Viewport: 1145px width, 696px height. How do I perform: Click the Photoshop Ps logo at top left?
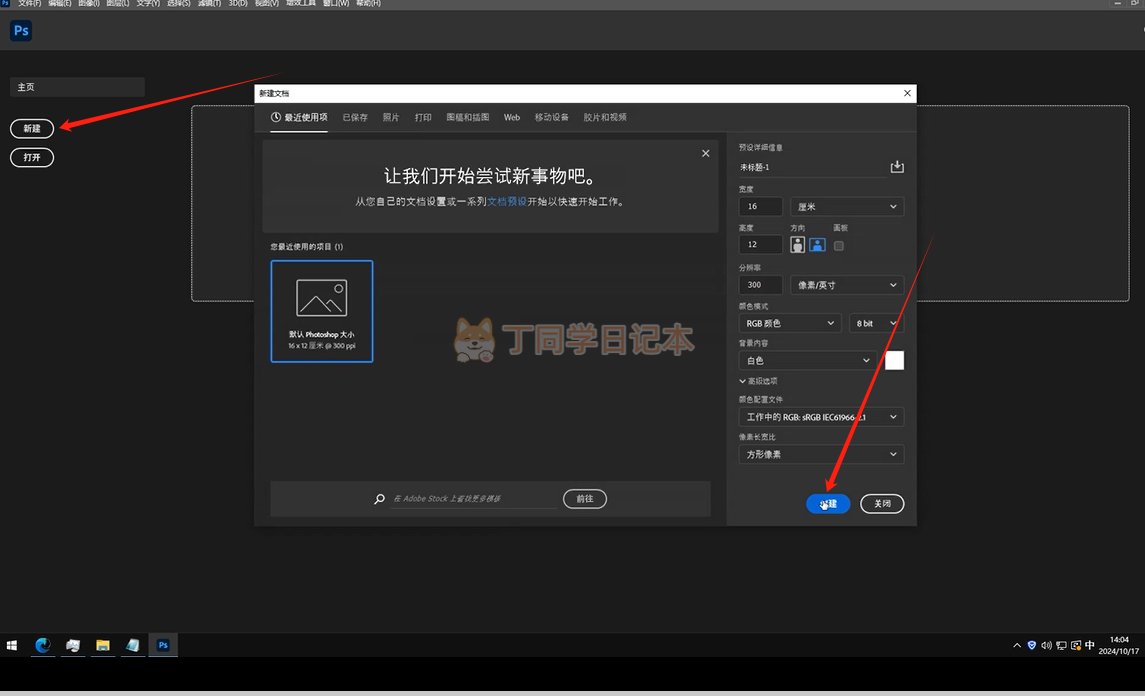point(21,31)
